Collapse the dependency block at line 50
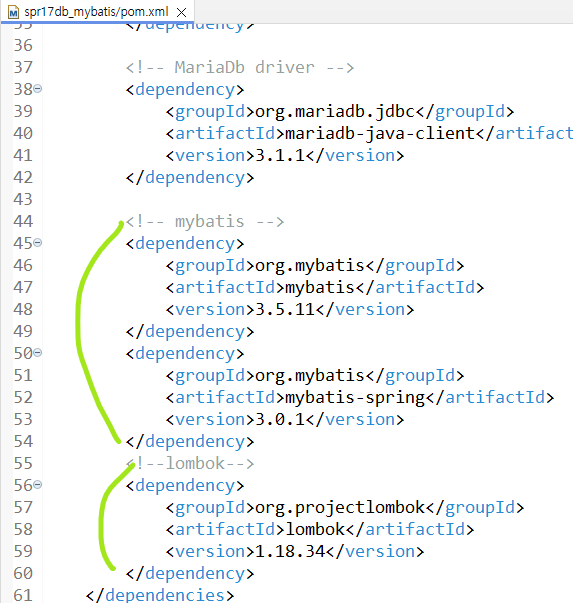This screenshot has width=573, height=603. pos(37,353)
